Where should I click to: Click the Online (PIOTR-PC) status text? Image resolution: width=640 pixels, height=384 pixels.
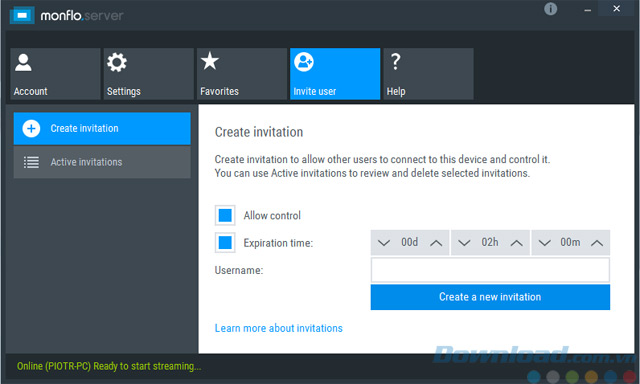109,366
